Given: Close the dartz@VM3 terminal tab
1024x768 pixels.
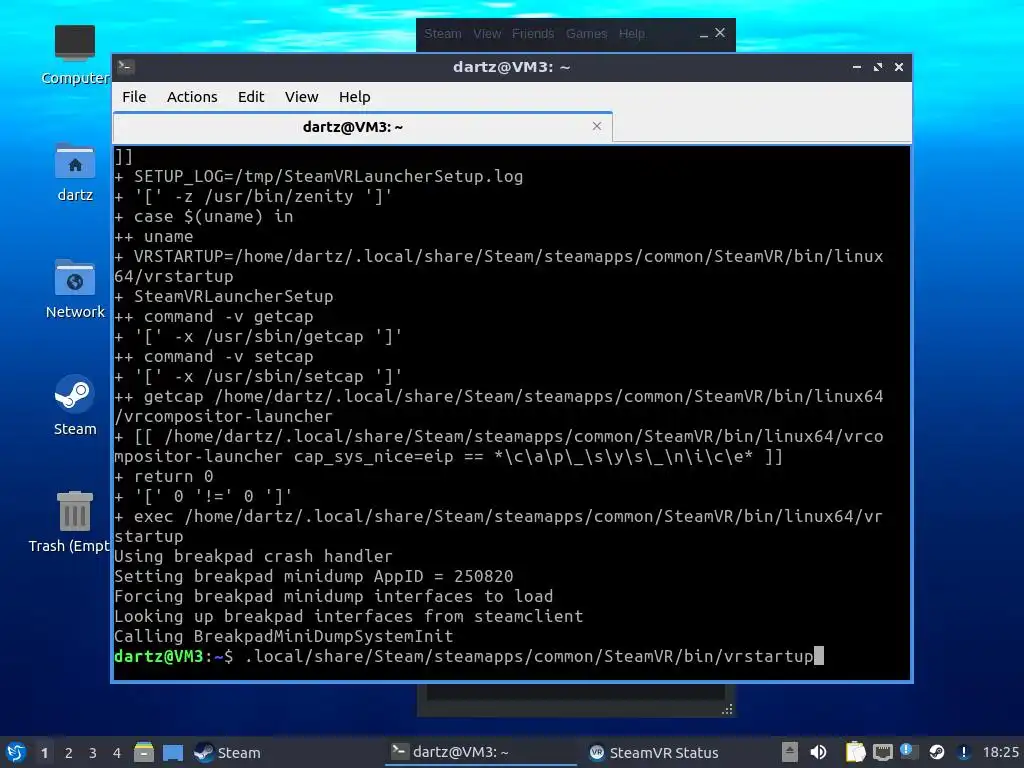Looking at the screenshot, I should click(x=596, y=126).
